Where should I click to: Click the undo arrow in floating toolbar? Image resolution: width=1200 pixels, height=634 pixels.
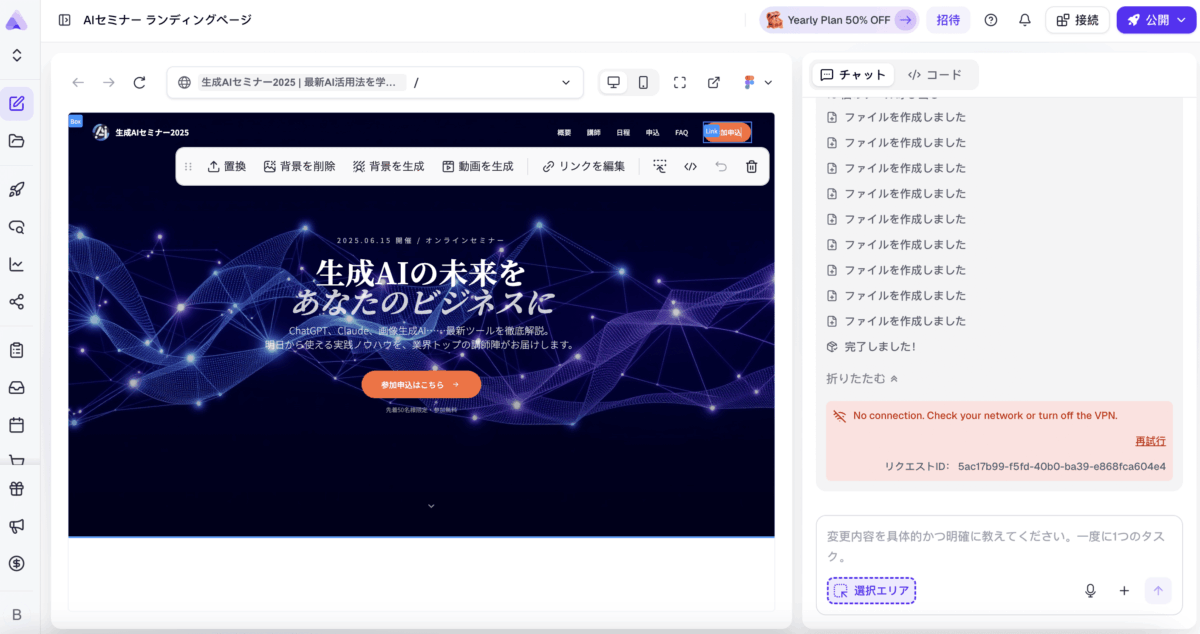(x=721, y=166)
